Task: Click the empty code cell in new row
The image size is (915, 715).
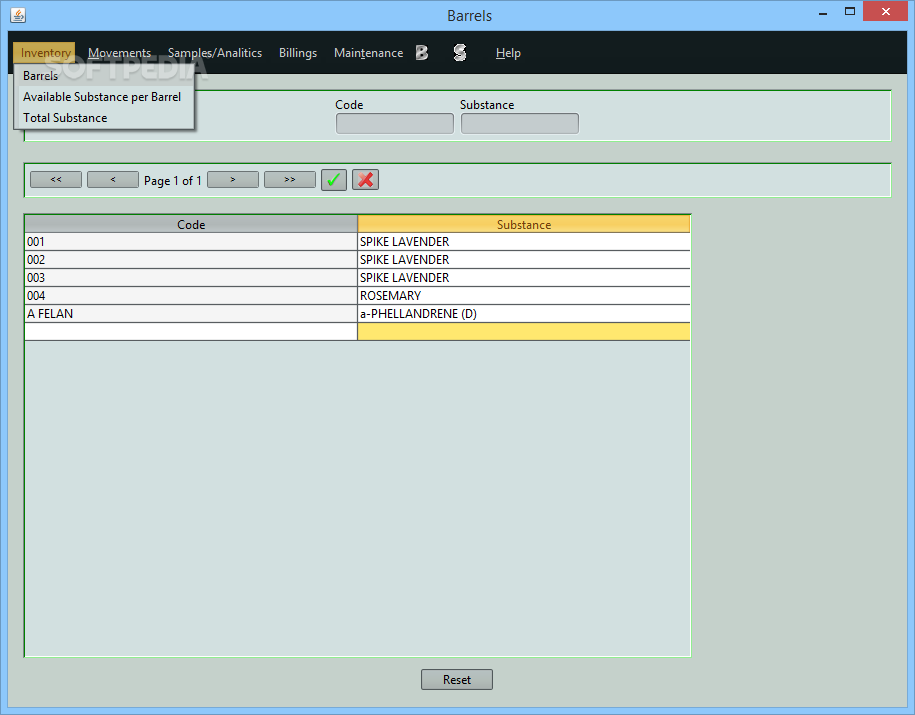Action: [191, 332]
